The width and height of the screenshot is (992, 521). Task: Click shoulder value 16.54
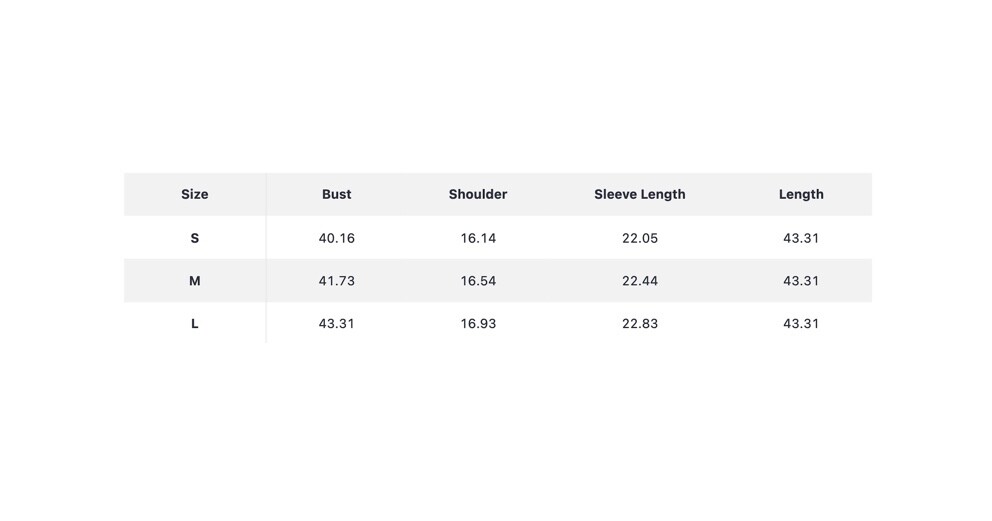478,281
